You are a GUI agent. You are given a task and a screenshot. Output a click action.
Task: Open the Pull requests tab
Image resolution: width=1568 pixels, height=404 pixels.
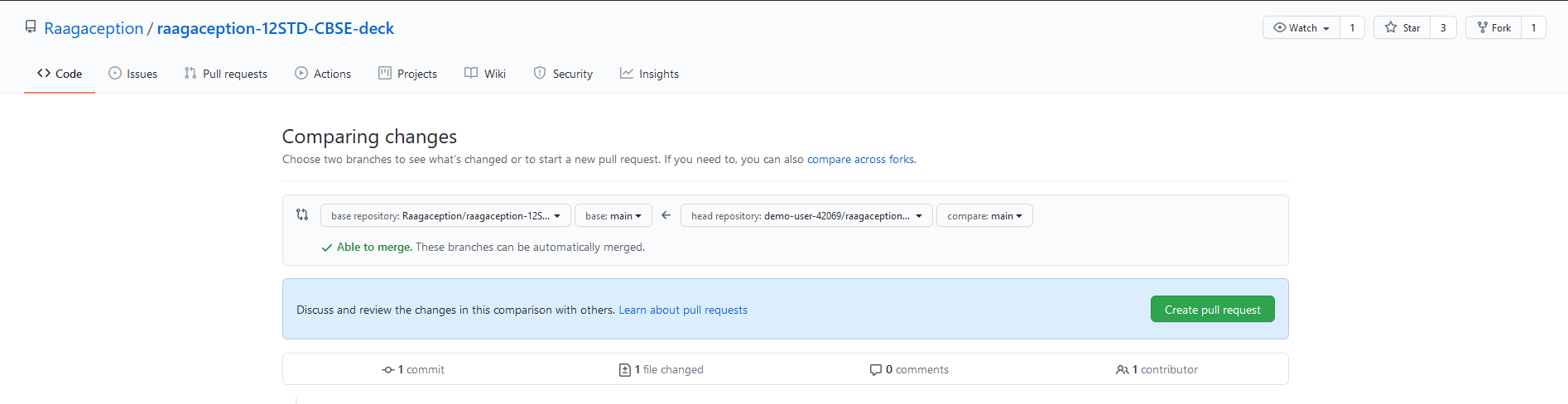[226, 74]
